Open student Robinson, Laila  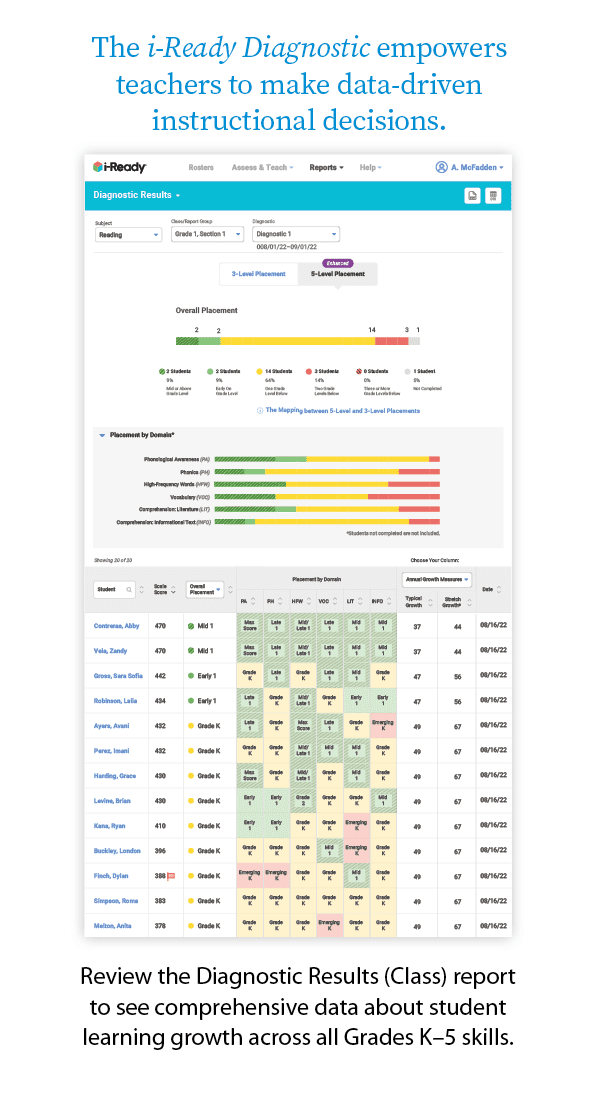tap(114, 701)
